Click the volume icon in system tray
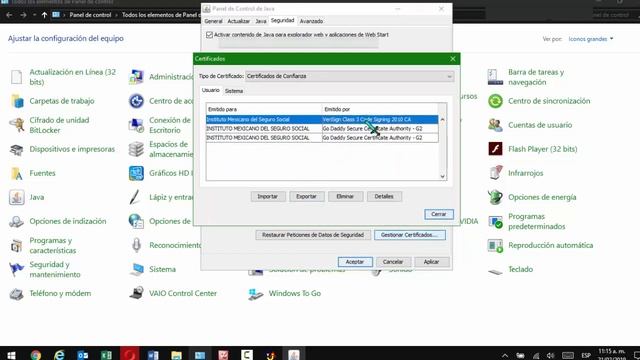Screen dimensions: 640x360 (x=551, y=355)
